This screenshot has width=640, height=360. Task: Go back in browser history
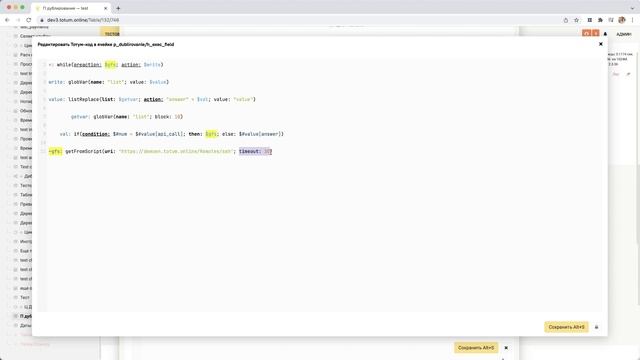[x=7, y=20]
